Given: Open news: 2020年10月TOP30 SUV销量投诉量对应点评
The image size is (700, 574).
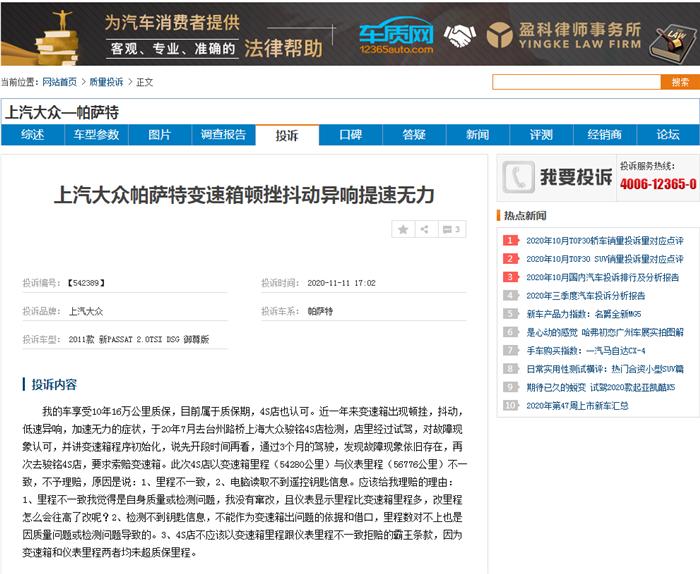Looking at the screenshot, I should coord(604,259).
